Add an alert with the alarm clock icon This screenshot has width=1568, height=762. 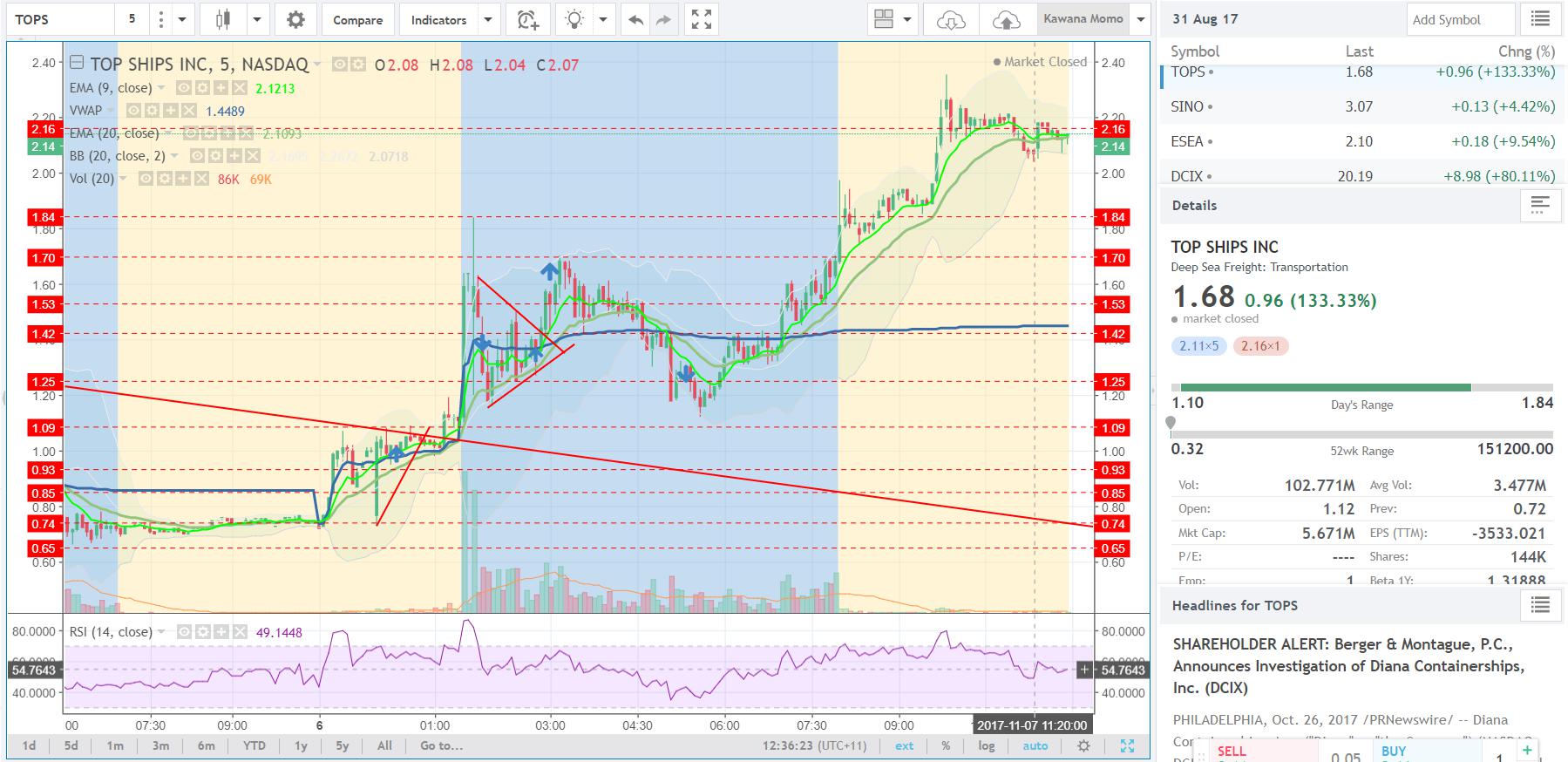click(527, 19)
